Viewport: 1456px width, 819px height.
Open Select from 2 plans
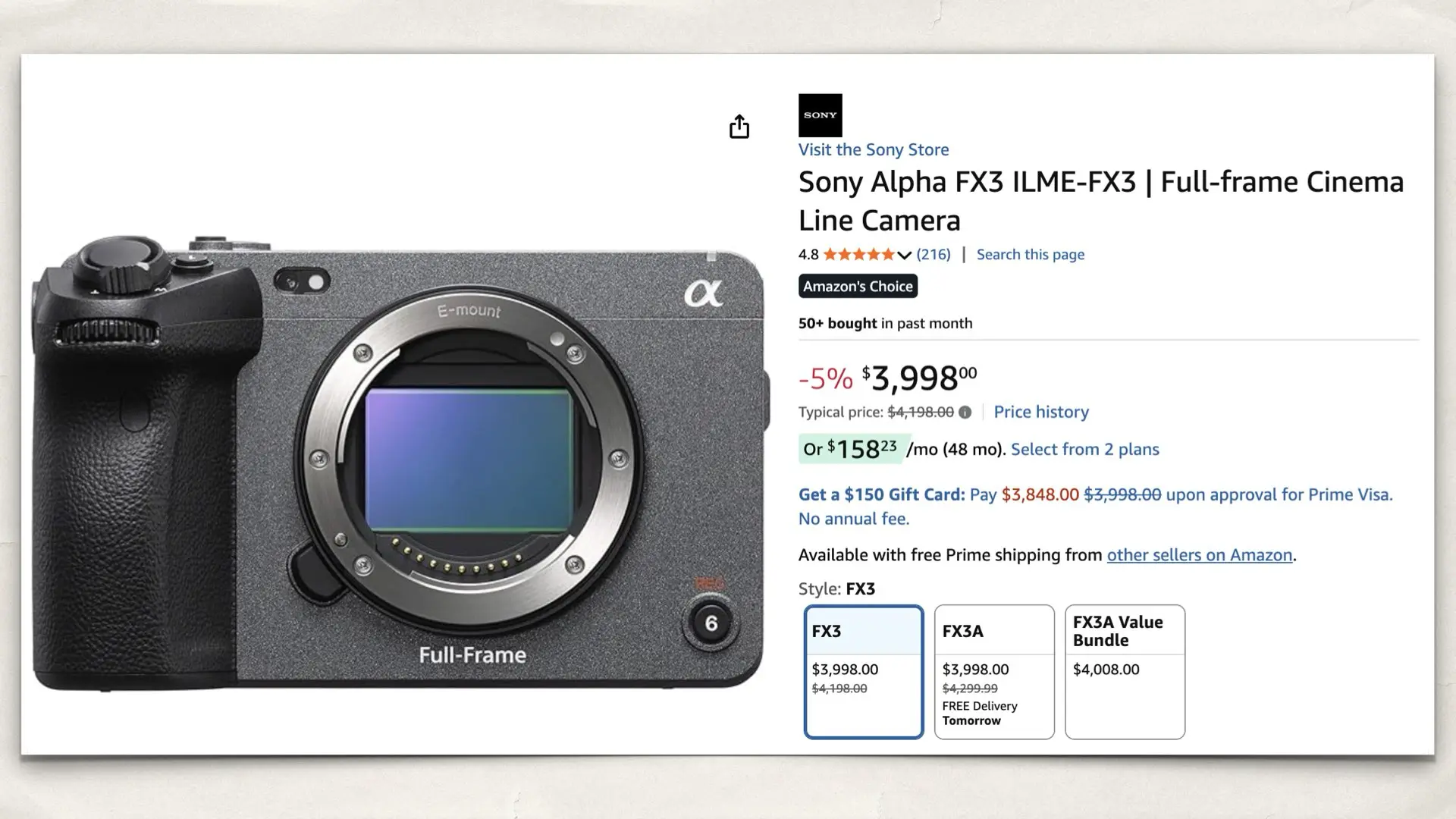coord(1083,449)
